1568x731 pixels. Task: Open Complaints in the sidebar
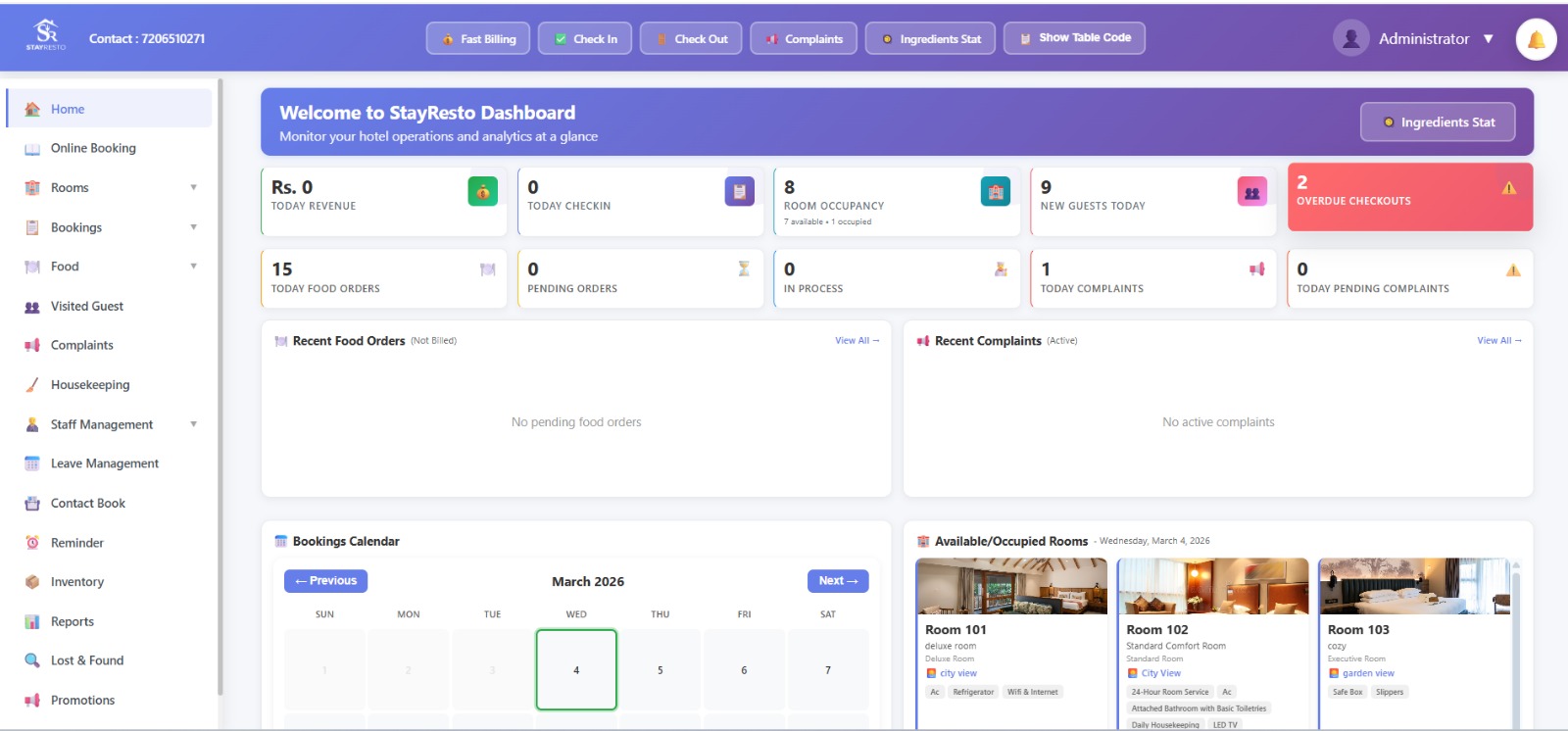click(x=109, y=345)
